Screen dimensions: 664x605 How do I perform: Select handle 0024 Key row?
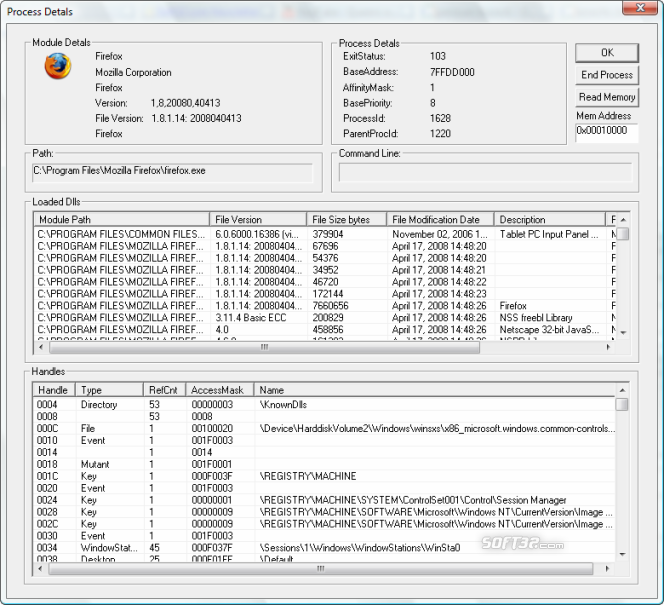click(324, 500)
